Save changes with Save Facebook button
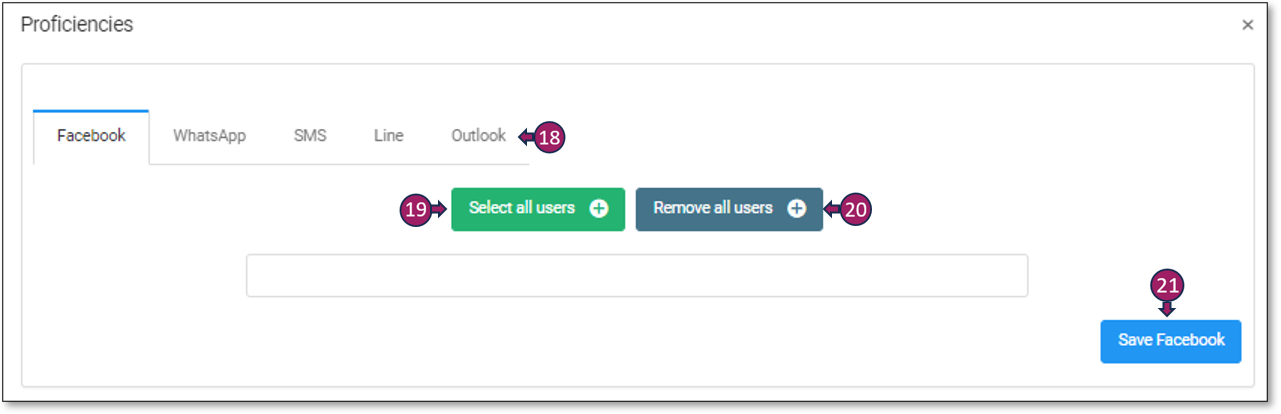This screenshot has height=414, width=1281. [x=1170, y=341]
